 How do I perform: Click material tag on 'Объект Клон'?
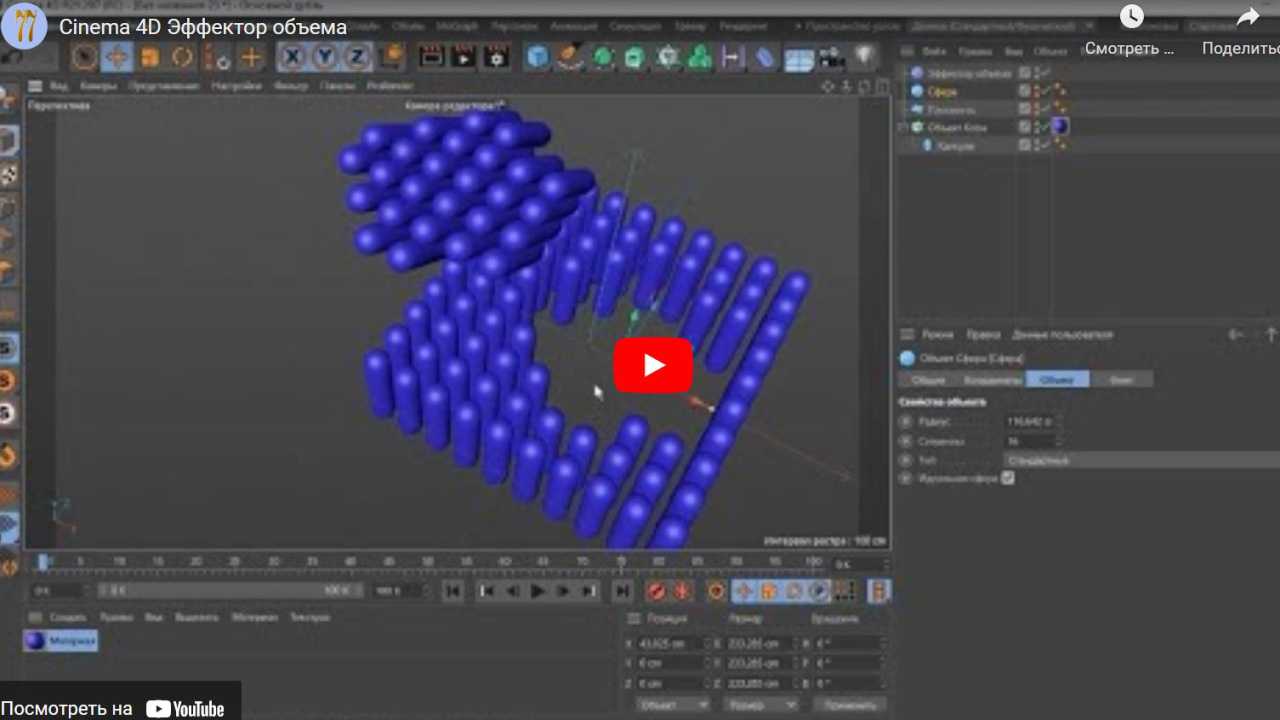pos(1060,127)
